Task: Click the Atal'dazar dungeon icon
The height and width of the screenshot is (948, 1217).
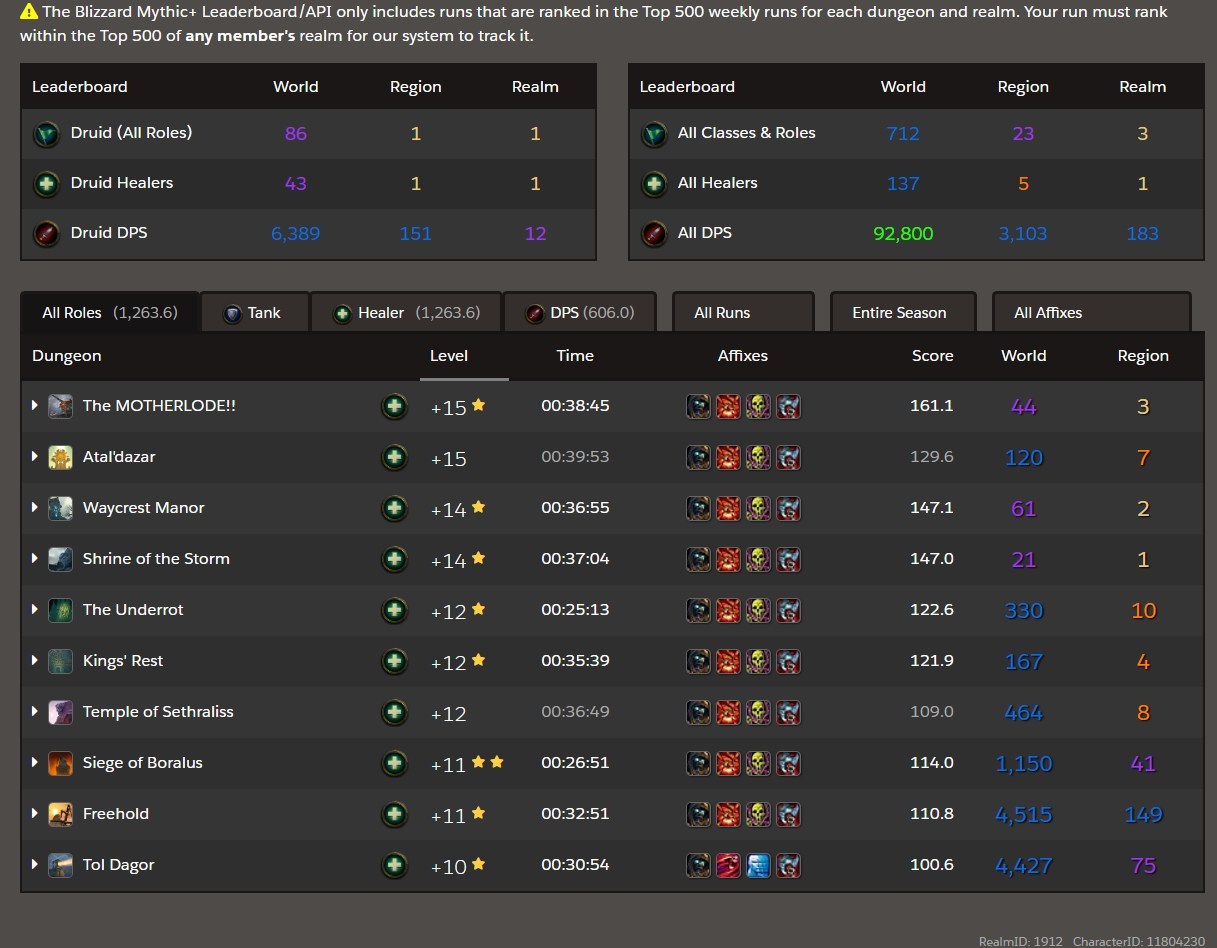Action: pyautogui.click(x=60, y=457)
